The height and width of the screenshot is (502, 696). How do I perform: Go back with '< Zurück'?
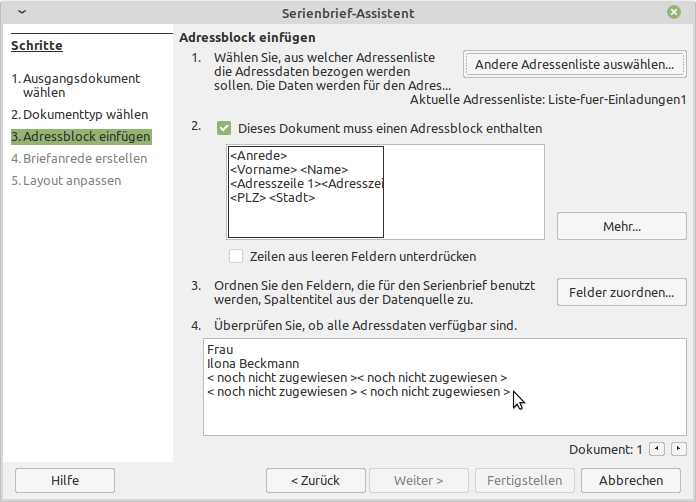[316, 480]
